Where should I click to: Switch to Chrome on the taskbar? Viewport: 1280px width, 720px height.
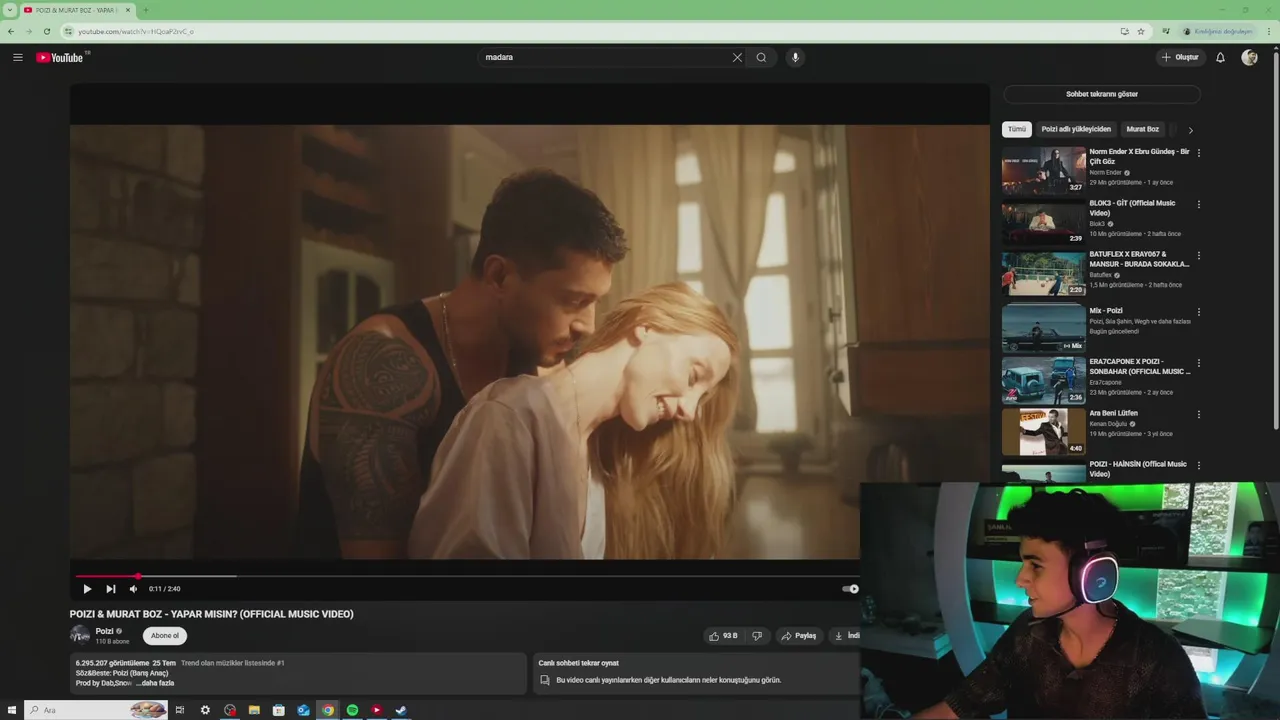(x=327, y=710)
